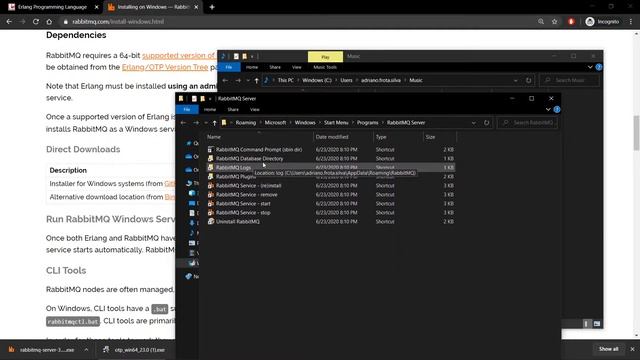Open Share tab in RabbitMQ Server window
The height and width of the screenshot is (360, 640).
tap(233, 109)
